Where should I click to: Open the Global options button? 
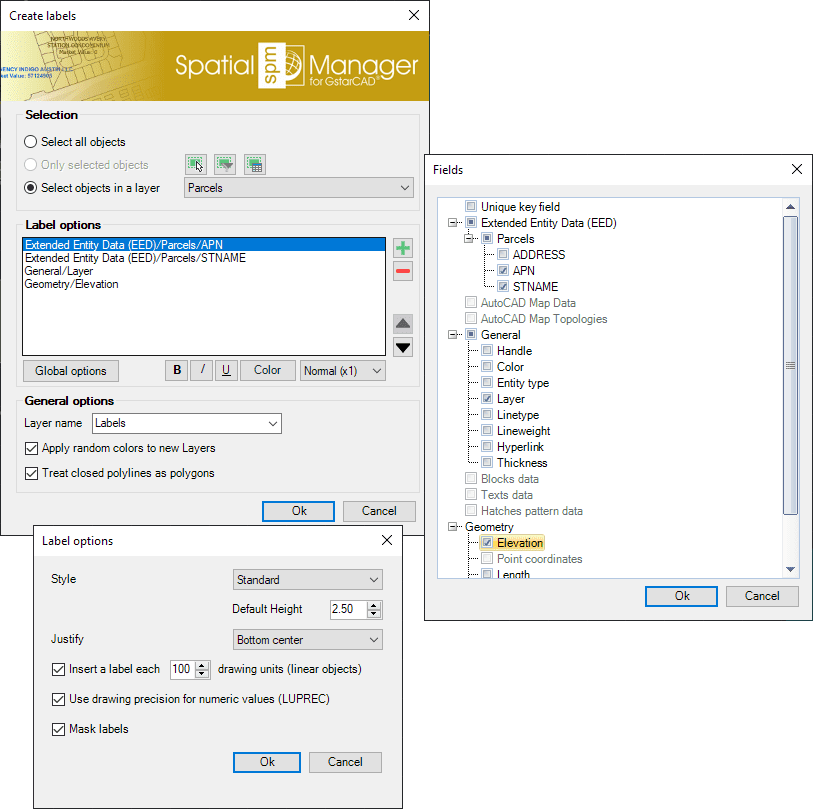tap(70, 371)
